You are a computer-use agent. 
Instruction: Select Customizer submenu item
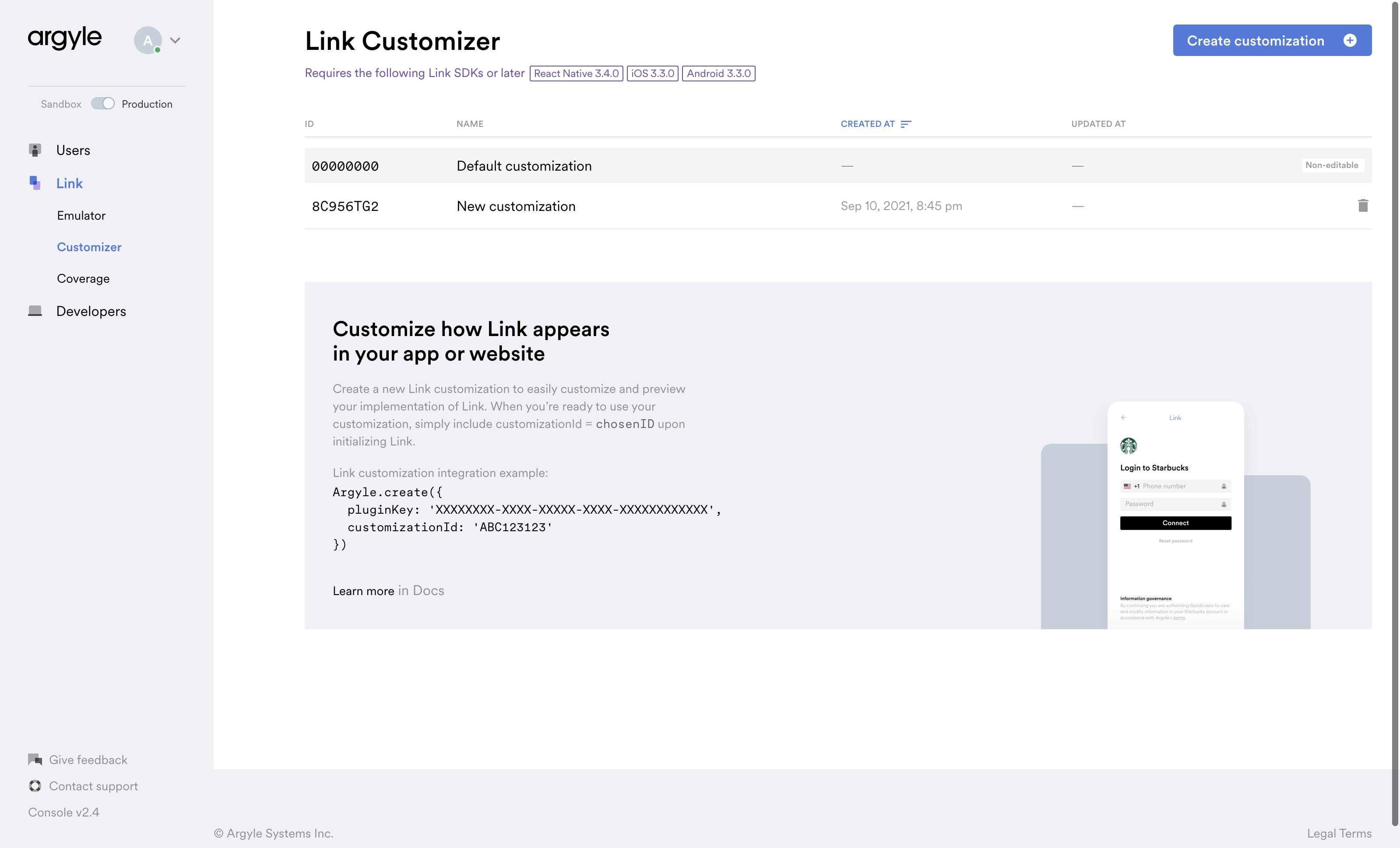[89, 246]
